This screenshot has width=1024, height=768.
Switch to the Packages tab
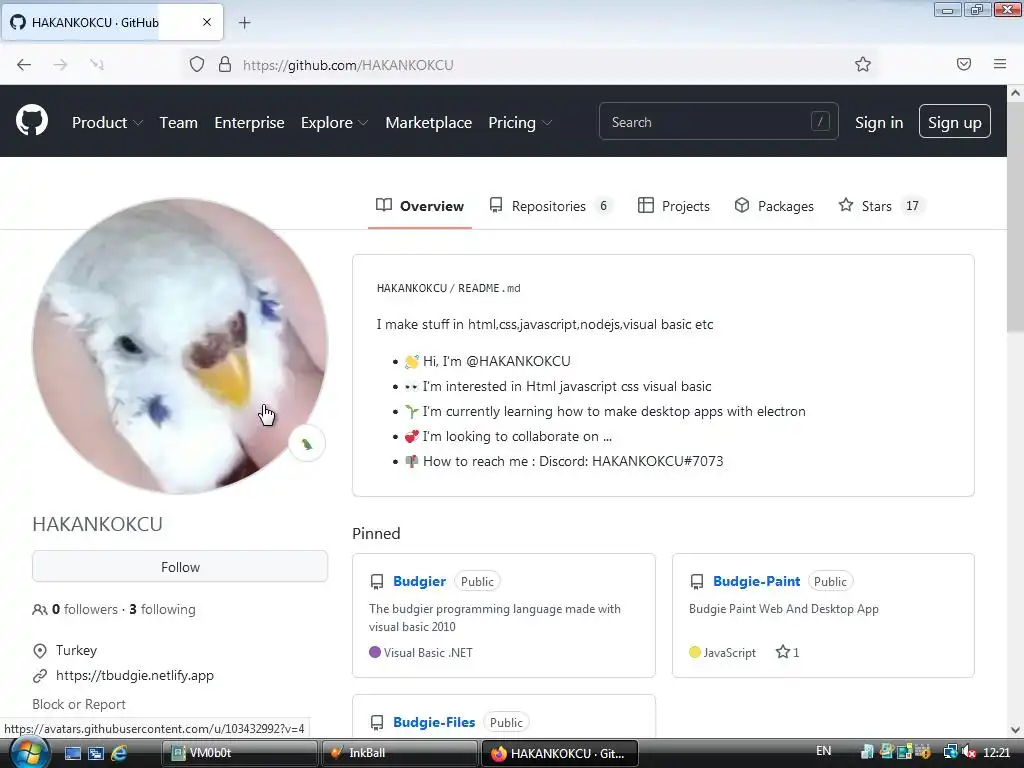[x=774, y=206]
